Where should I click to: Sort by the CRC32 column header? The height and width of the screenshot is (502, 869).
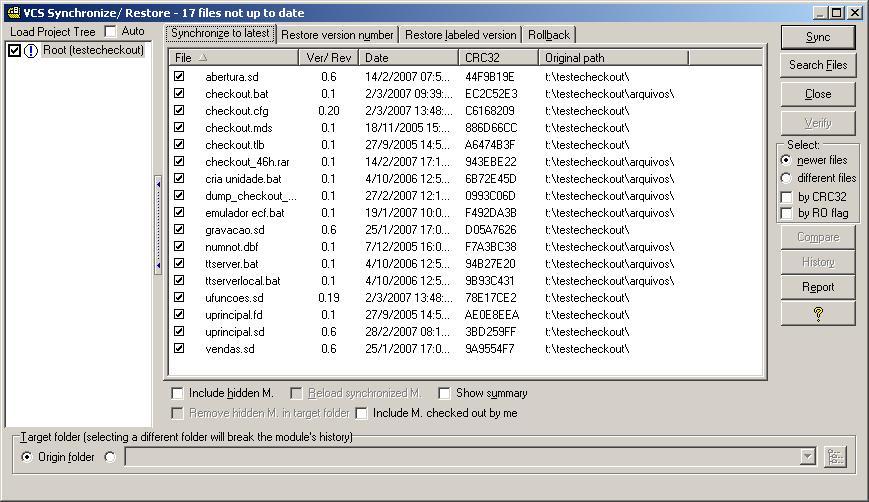coord(498,58)
